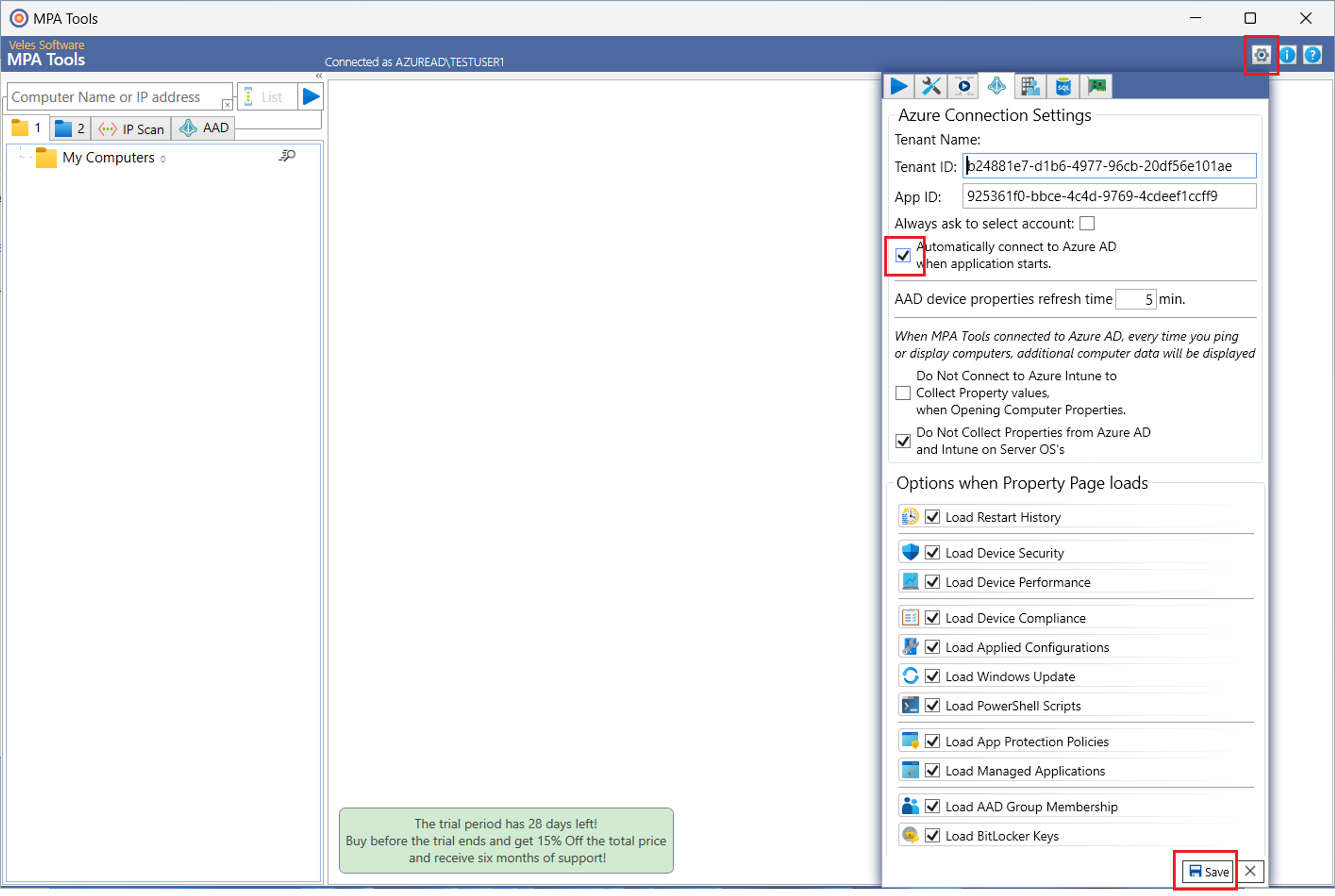The image size is (1335, 896).
Task: Uncheck Load Windows Update
Action: pos(932,677)
